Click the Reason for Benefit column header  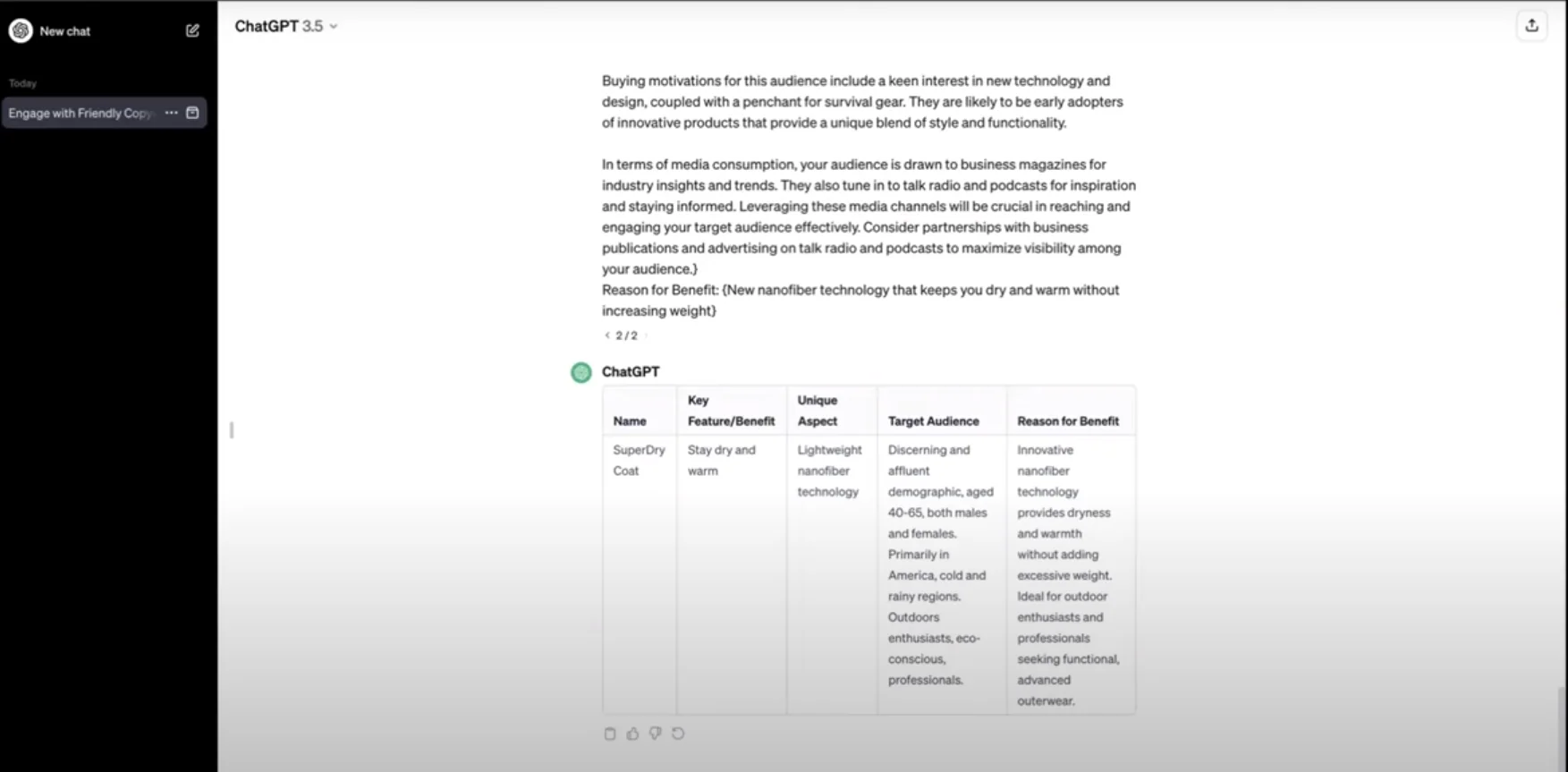[x=1068, y=421]
